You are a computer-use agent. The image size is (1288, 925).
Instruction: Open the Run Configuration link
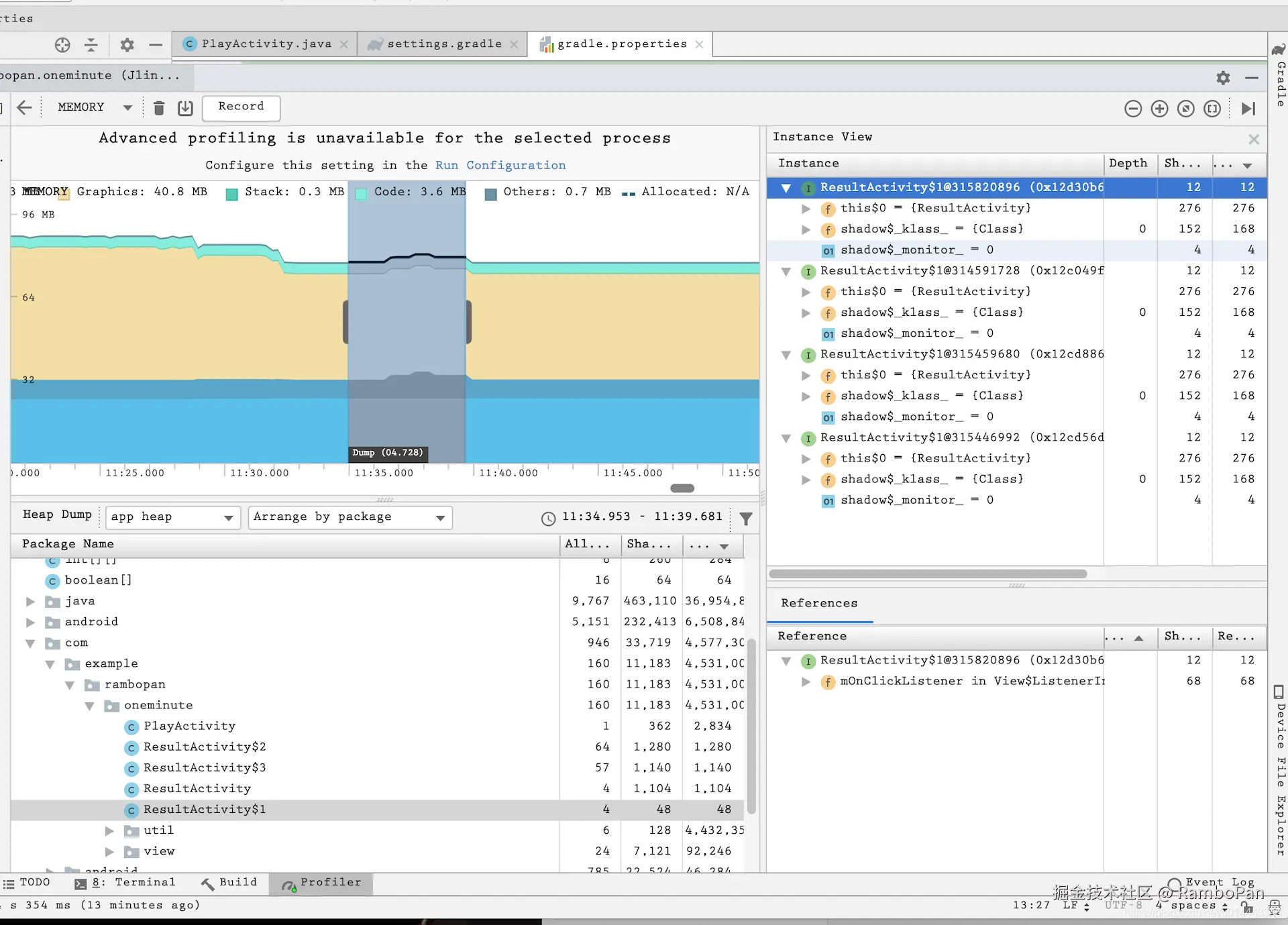(x=500, y=165)
